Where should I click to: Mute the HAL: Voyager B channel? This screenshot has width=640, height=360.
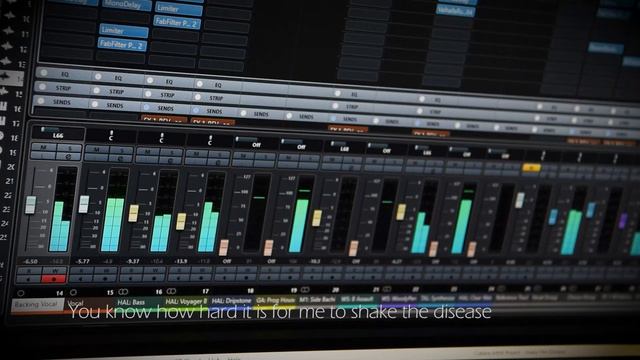197,154
